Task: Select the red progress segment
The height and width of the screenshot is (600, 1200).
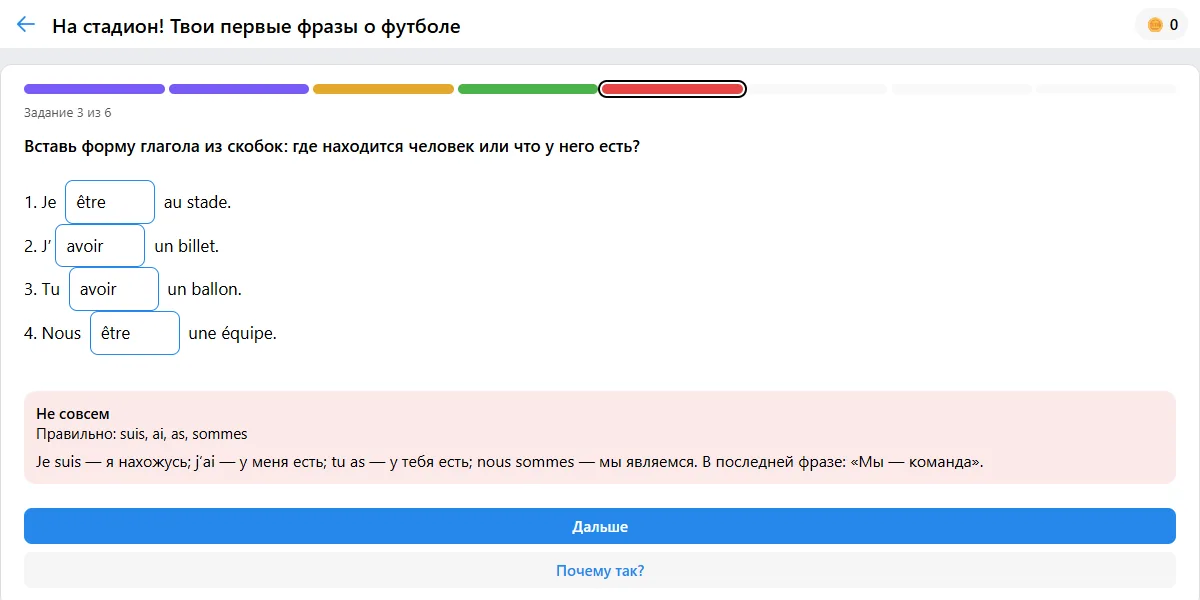Action: [x=672, y=89]
